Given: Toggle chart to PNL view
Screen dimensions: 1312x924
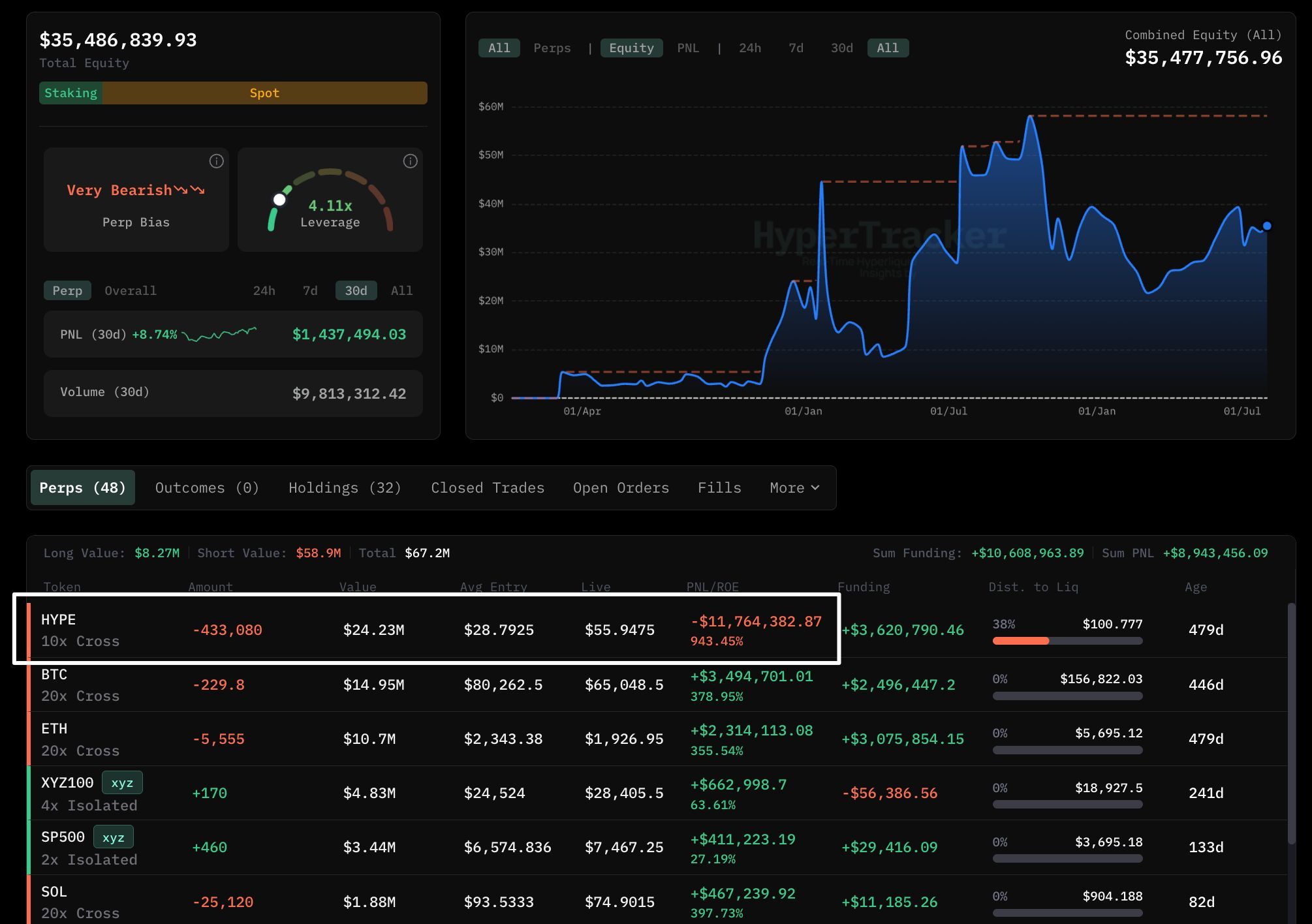Looking at the screenshot, I should [x=688, y=48].
